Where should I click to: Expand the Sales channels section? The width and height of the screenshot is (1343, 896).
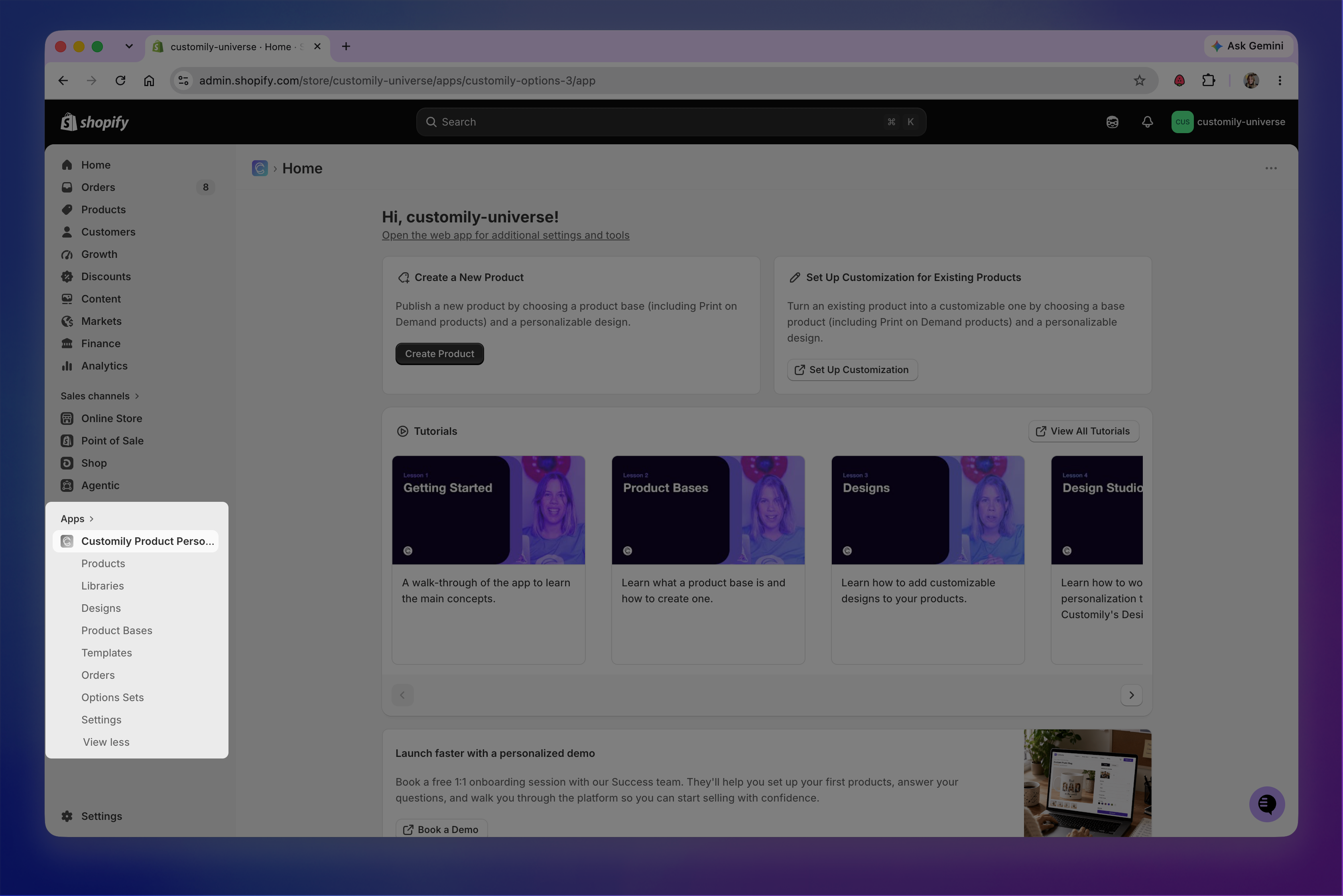pos(100,396)
